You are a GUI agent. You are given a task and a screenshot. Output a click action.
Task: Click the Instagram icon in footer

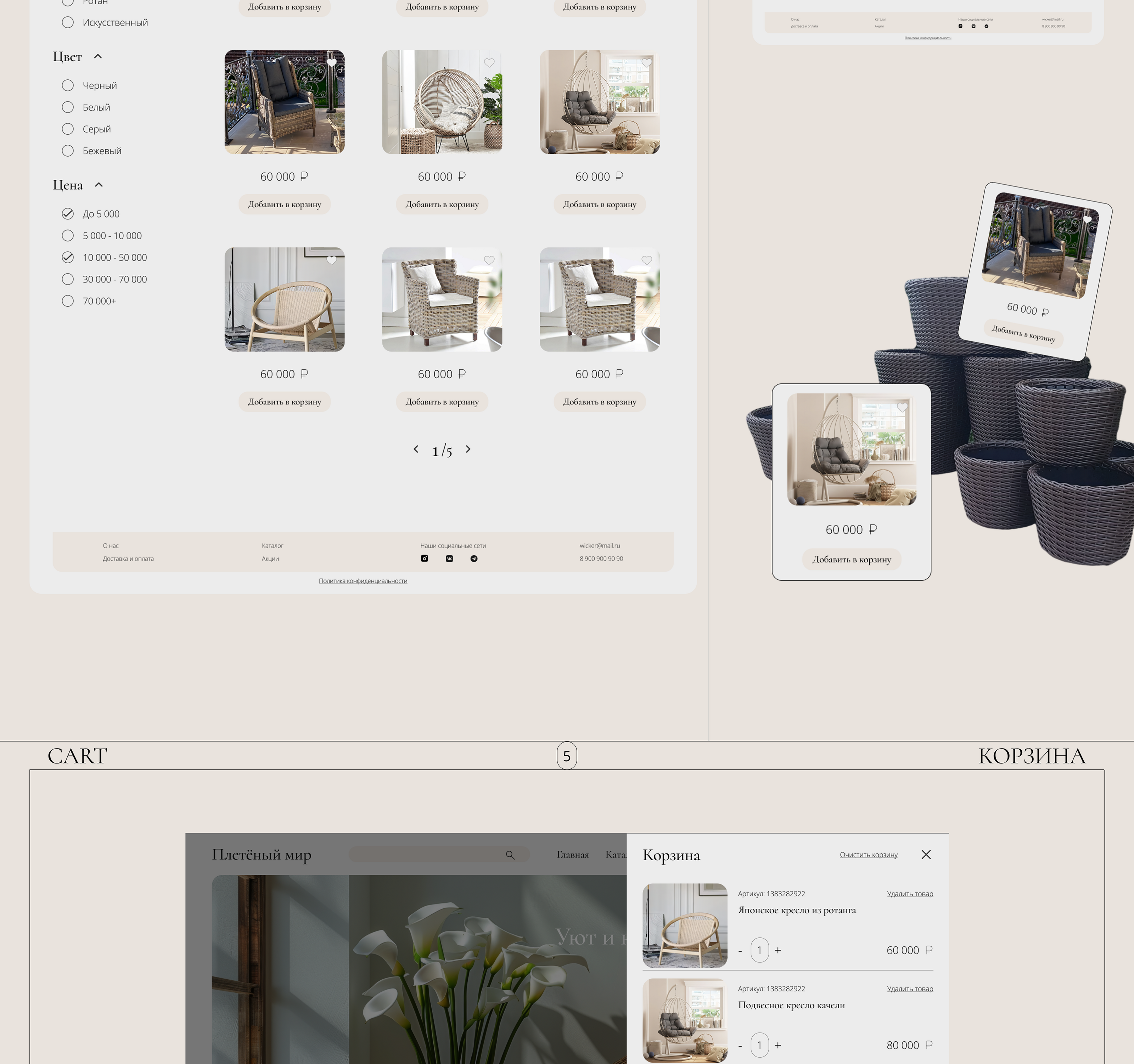[x=425, y=559]
